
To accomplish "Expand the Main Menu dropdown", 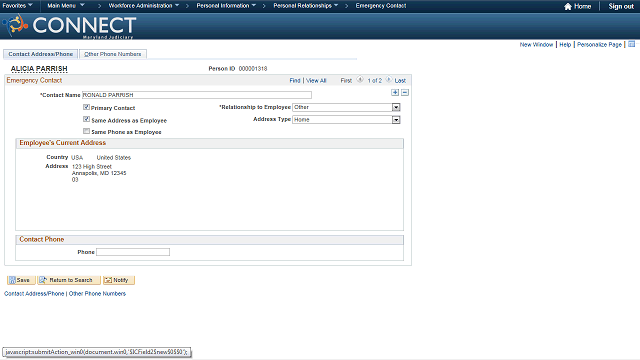I will (x=66, y=6).
